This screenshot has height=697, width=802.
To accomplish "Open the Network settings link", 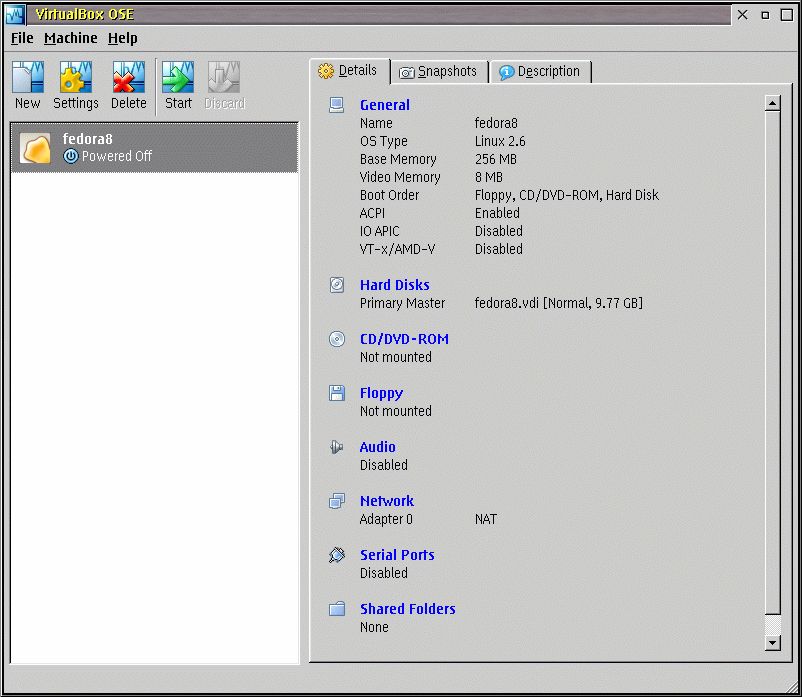I will [387, 501].
